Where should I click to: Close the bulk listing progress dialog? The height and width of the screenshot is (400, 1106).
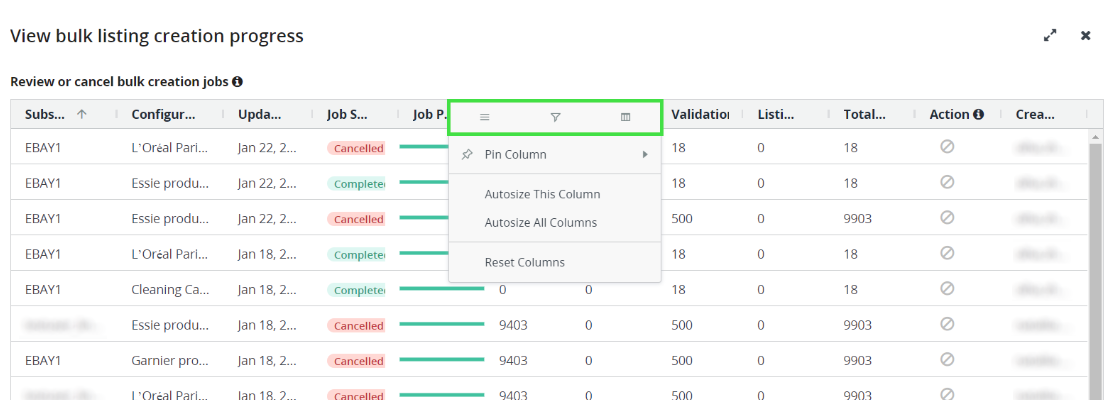click(x=1085, y=35)
